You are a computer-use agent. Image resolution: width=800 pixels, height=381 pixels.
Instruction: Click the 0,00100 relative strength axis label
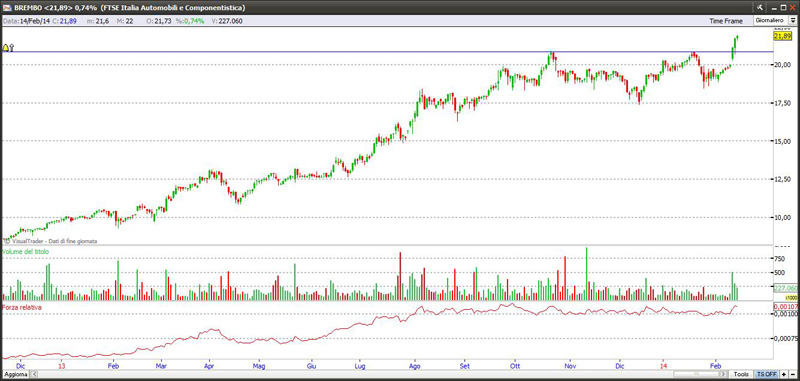click(x=786, y=314)
